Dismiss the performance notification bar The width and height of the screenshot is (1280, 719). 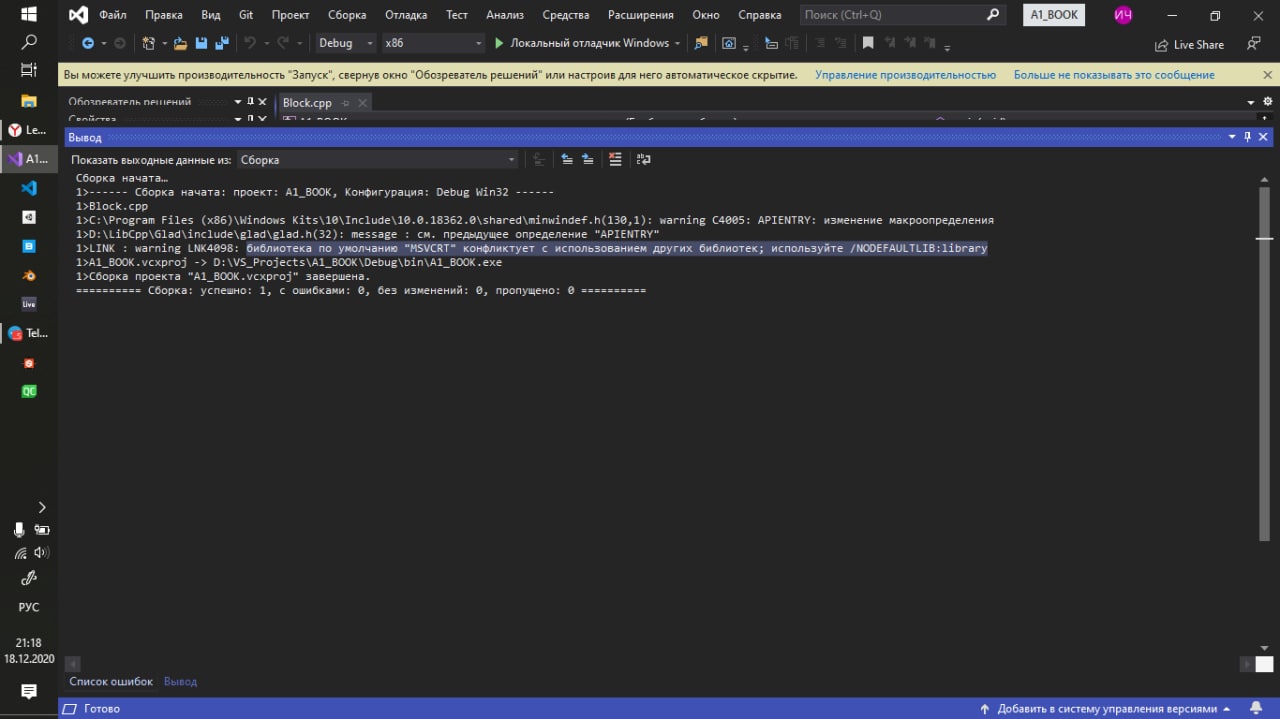(x=1267, y=75)
